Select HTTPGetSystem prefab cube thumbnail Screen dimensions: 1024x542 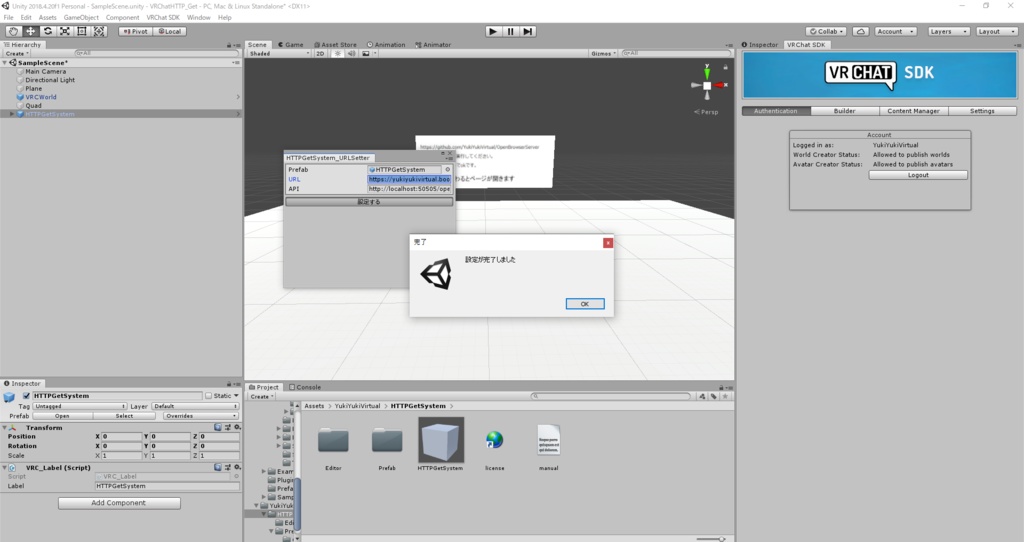(441, 440)
